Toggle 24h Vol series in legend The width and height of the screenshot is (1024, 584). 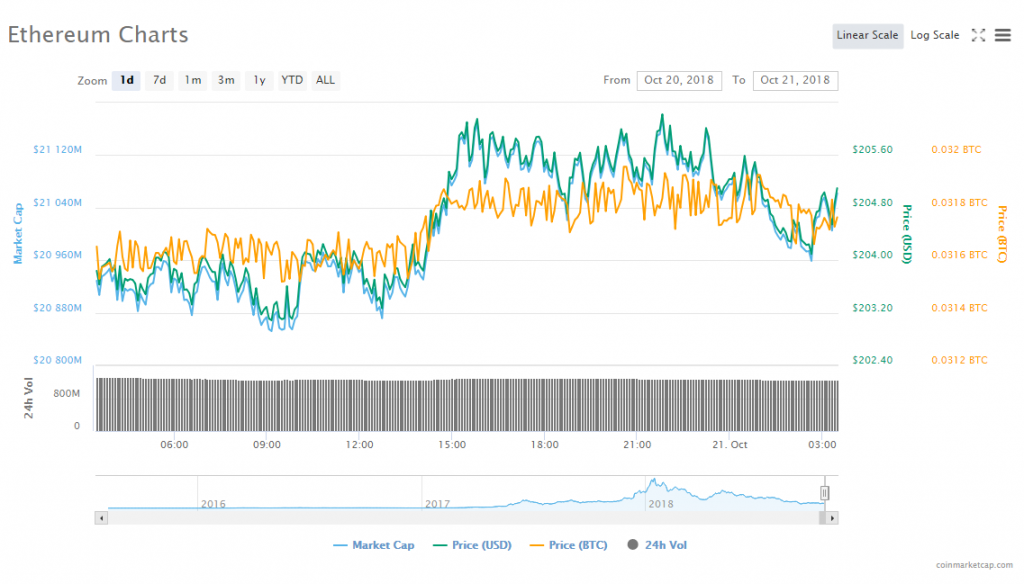pyautogui.click(x=657, y=545)
